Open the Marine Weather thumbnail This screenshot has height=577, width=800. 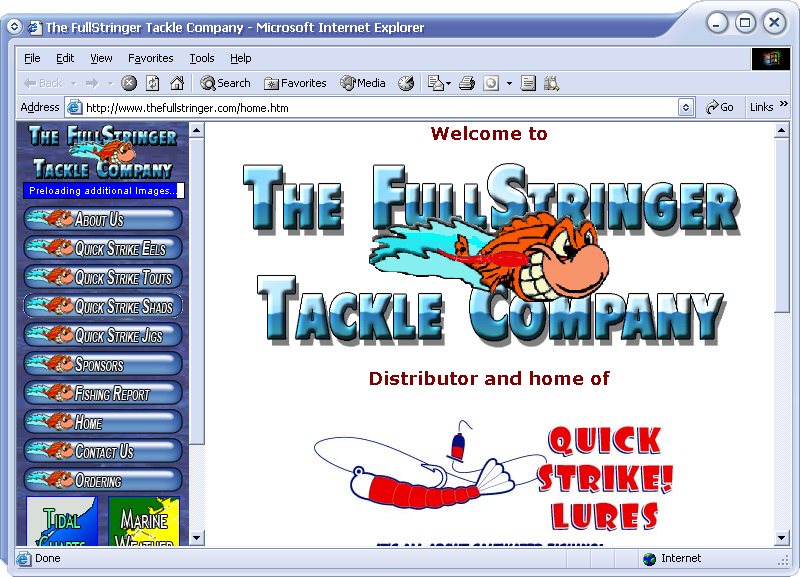pos(144,520)
